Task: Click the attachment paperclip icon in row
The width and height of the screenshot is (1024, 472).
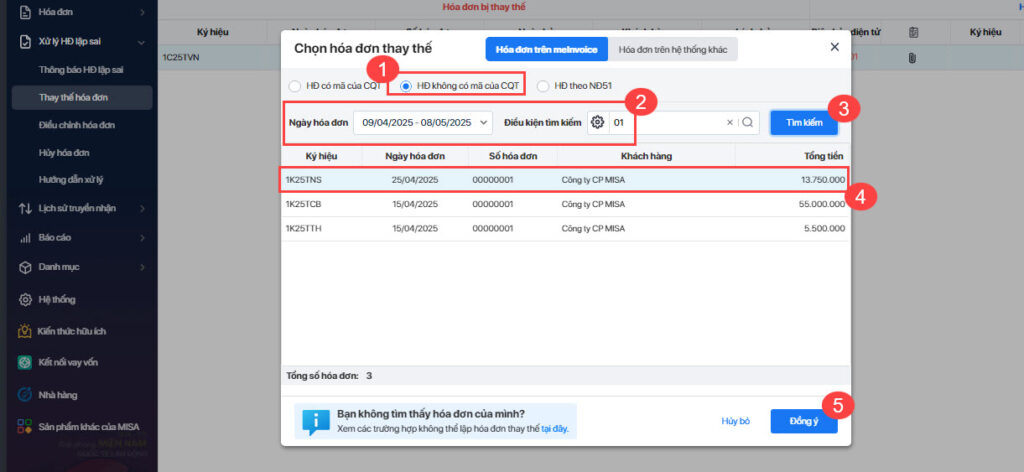Action: 912,57
